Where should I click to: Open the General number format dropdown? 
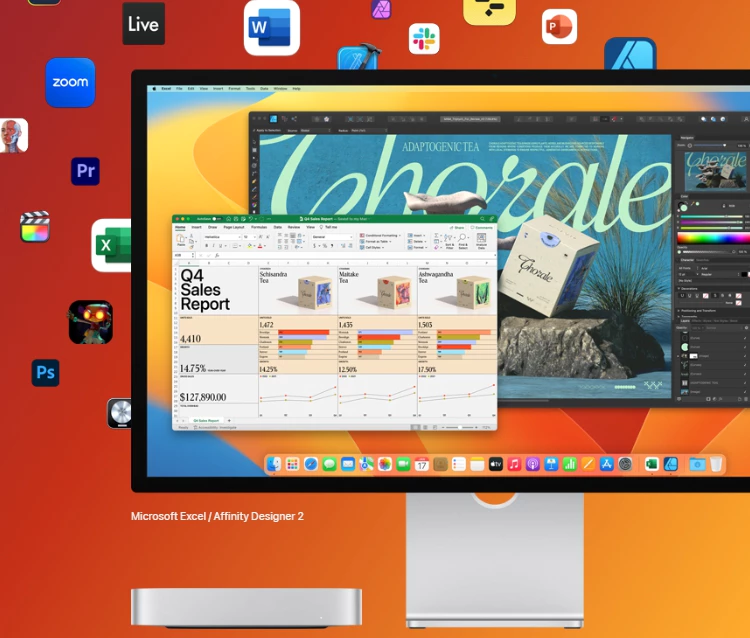point(332,237)
